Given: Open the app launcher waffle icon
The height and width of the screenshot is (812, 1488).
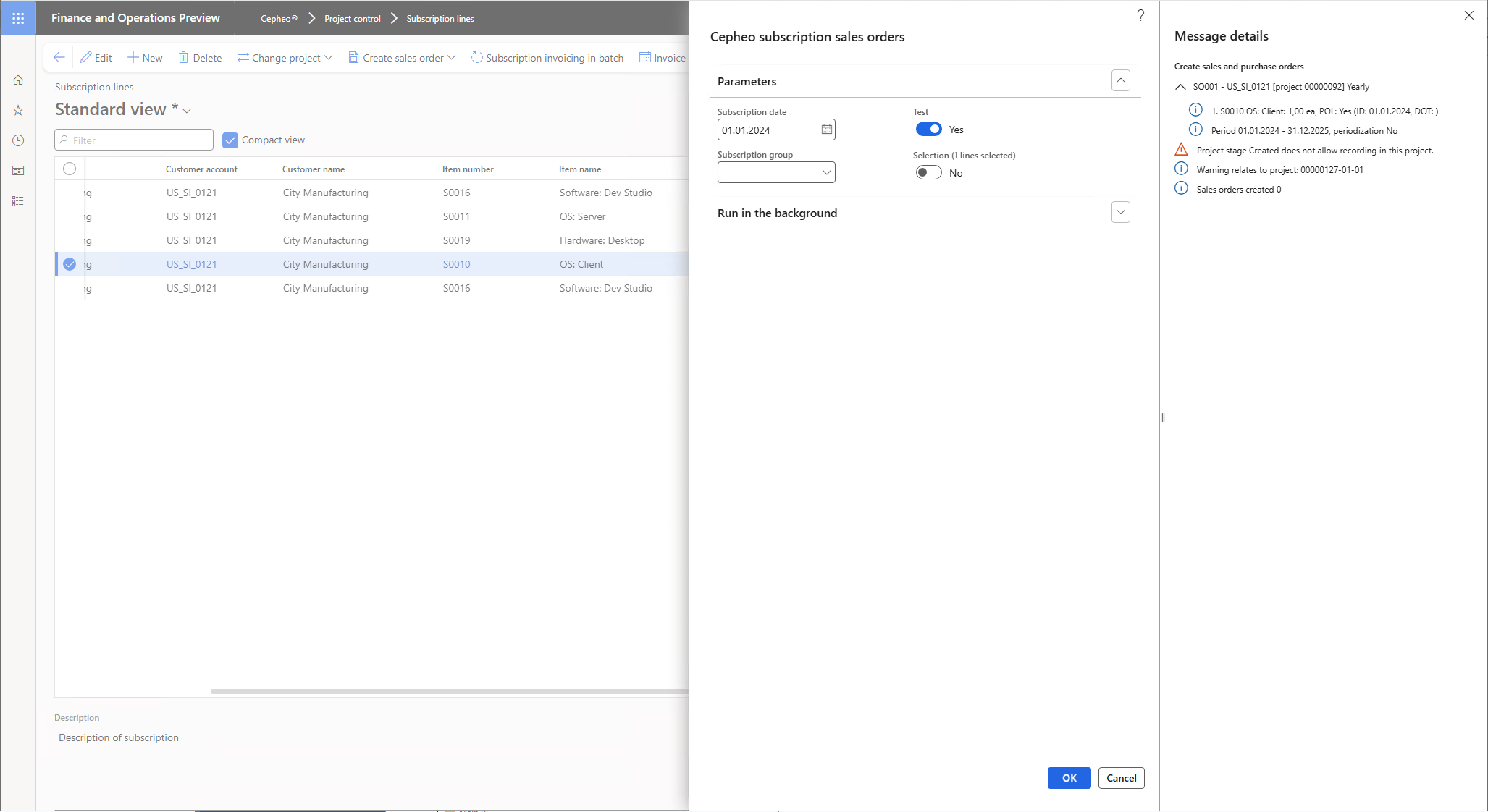Looking at the screenshot, I should (x=18, y=18).
